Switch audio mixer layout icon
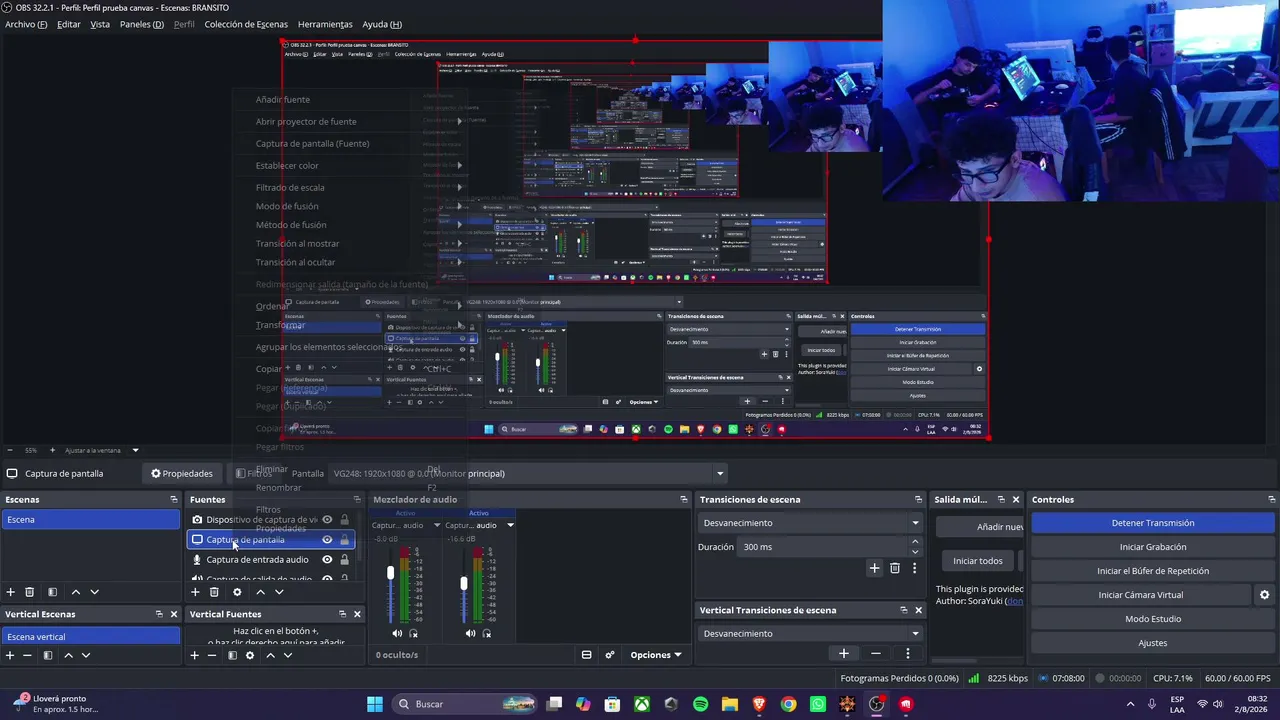1280x720 pixels. (586, 655)
